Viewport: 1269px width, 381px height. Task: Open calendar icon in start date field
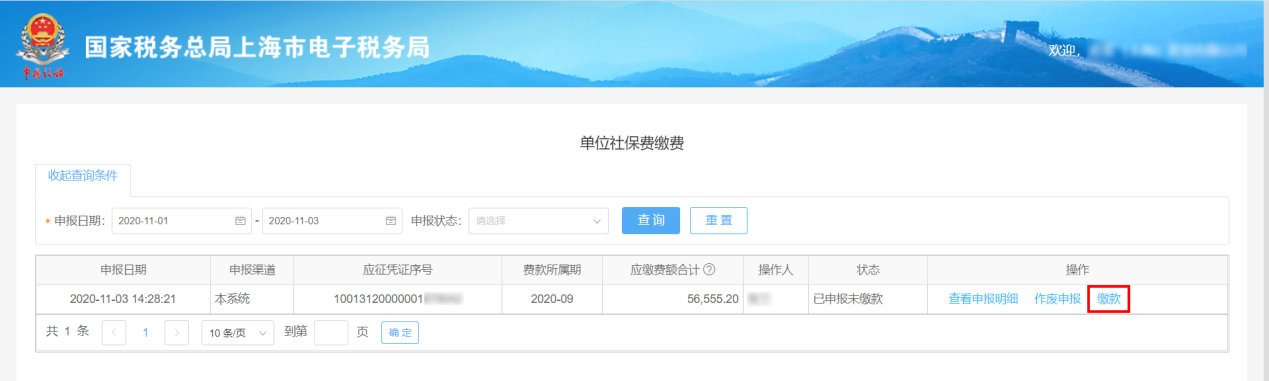pyautogui.click(x=240, y=221)
